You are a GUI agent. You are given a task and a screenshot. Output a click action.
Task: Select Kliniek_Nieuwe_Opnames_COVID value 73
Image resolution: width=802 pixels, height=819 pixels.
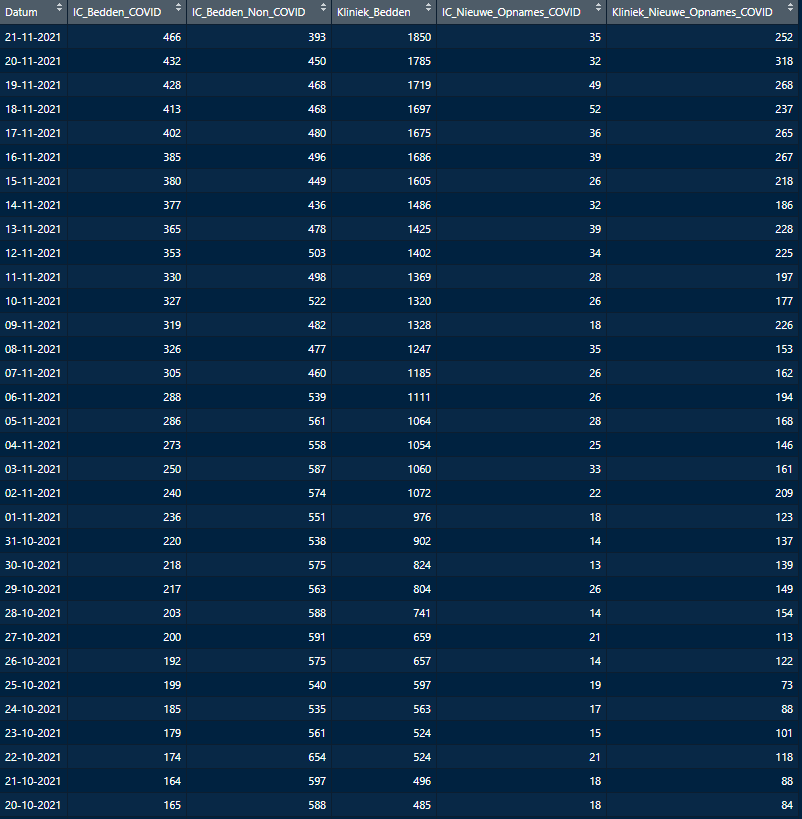(x=787, y=686)
